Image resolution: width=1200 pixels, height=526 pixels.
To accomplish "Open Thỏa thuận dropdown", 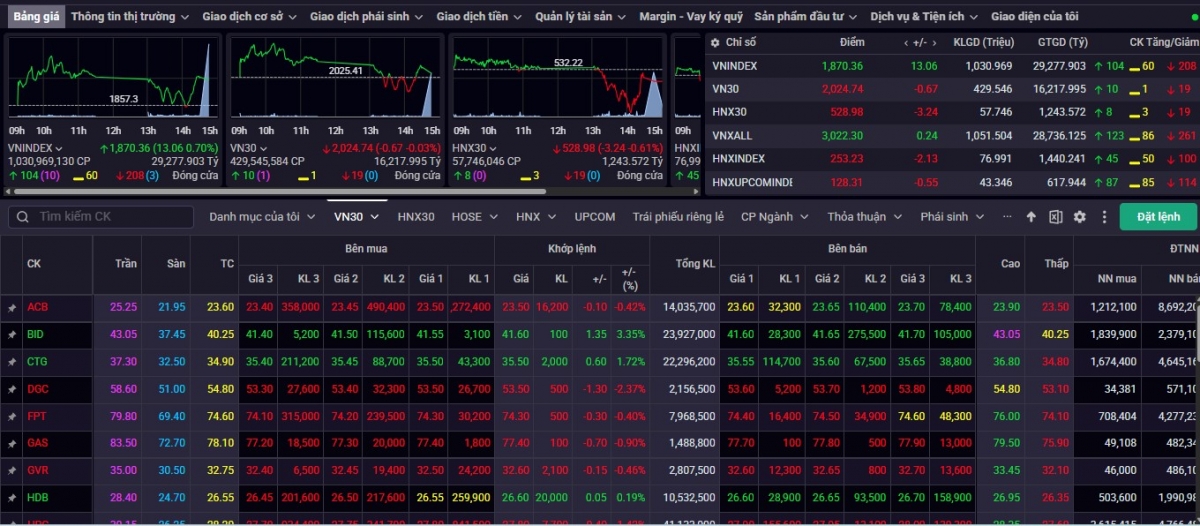I will 864,217.
